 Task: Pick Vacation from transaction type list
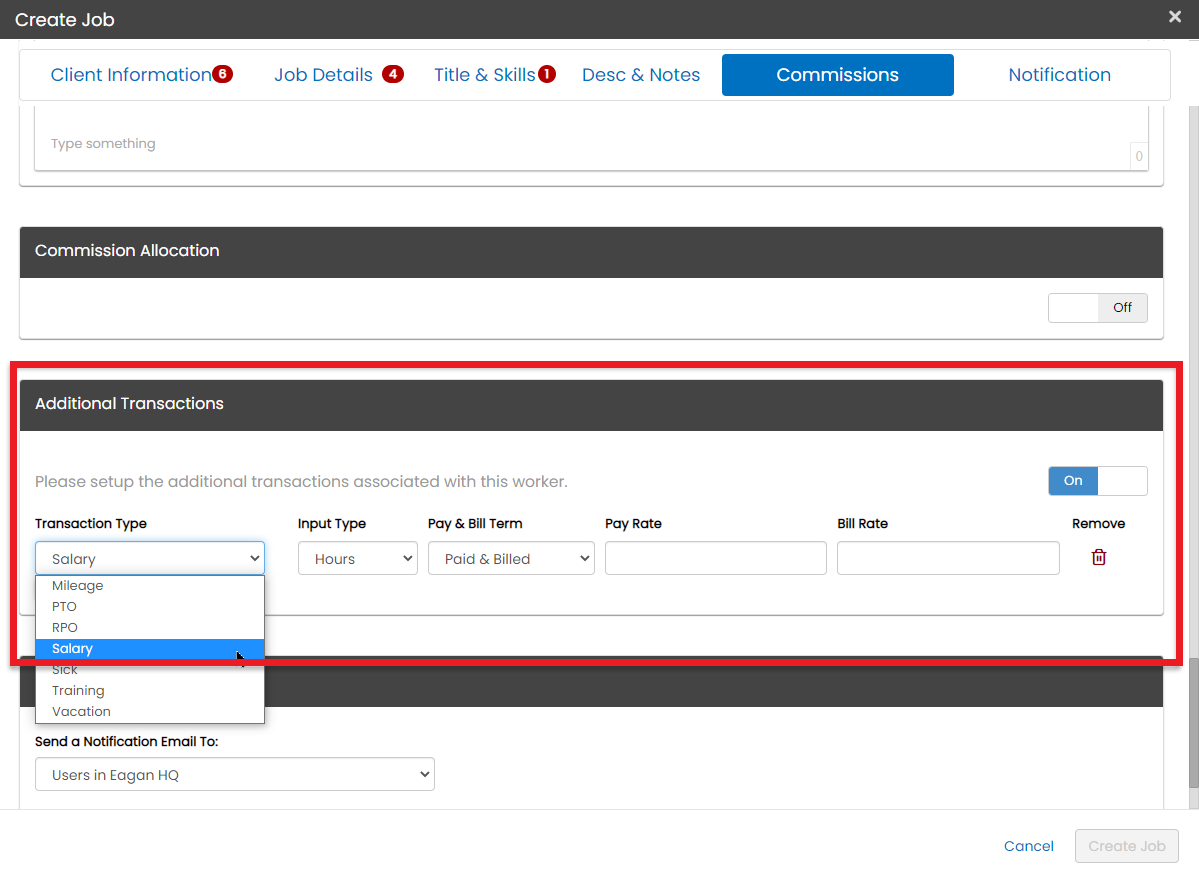[150, 712]
